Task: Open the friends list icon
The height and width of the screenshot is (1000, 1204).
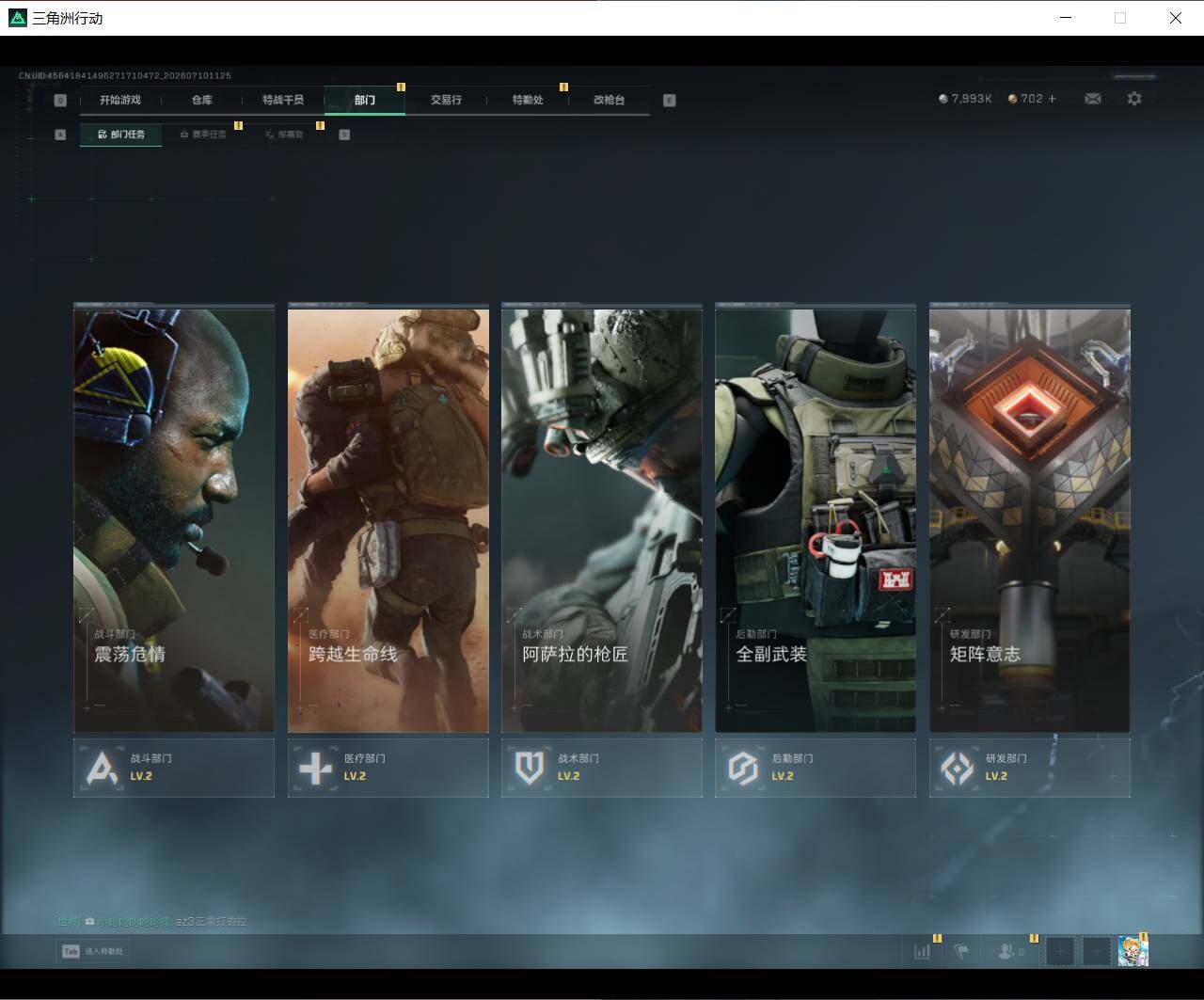Action: pos(1011,951)
